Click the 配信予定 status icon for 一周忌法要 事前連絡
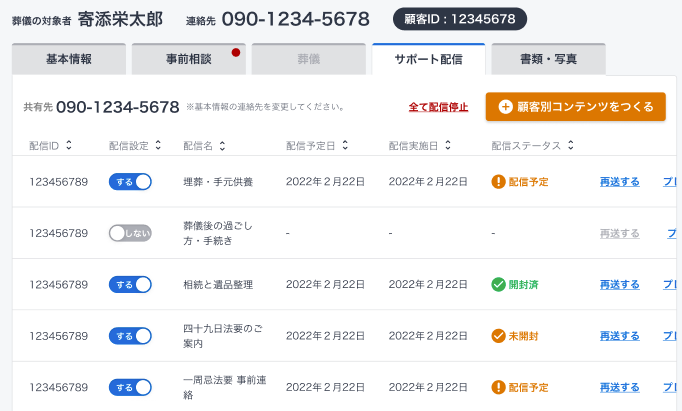This screenshot has width=682, height=411. 498,387
